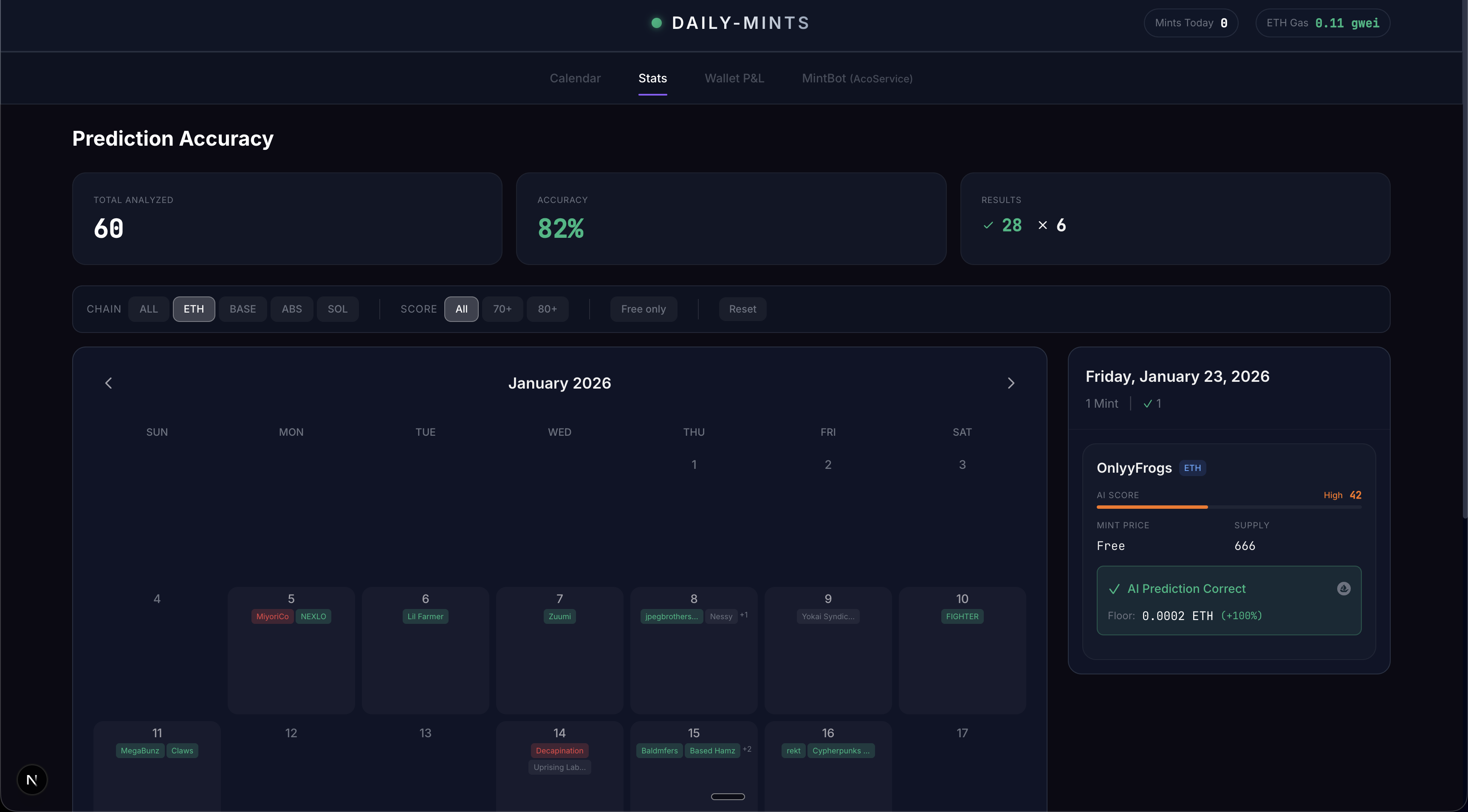This screenshot has height=812, width=1468.
Task: Toggle the 80+ score filter
Action: point(547,309)
